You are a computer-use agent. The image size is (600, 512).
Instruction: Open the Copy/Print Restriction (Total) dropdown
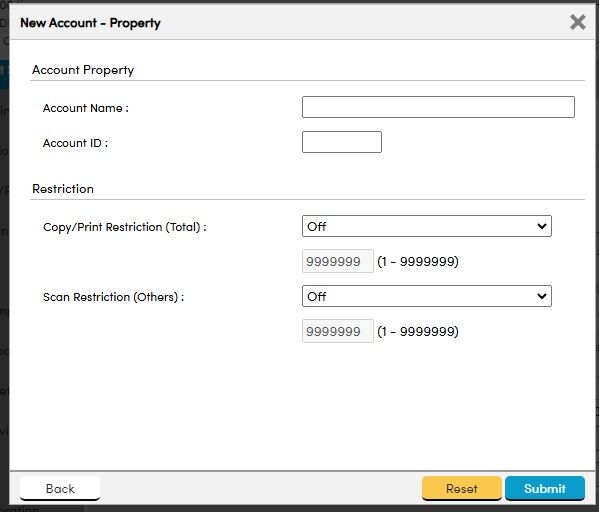tap(426, 227)
